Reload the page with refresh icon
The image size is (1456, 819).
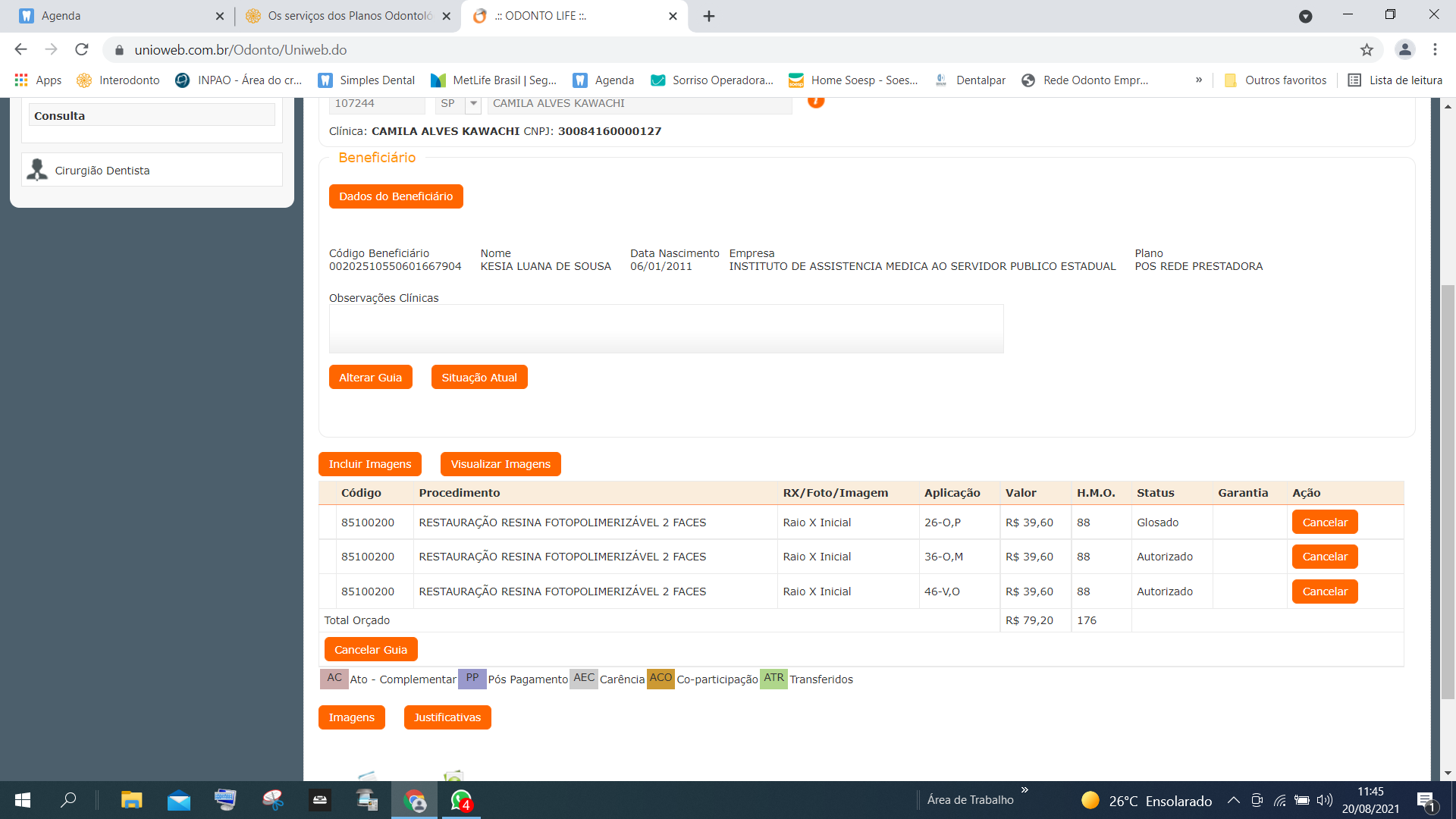point(82,50)
